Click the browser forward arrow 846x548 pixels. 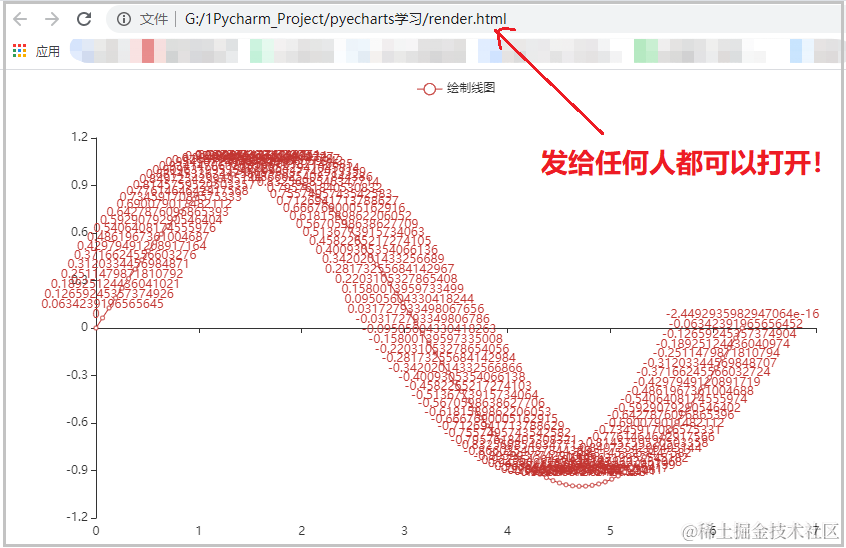(x=52, y=19)
